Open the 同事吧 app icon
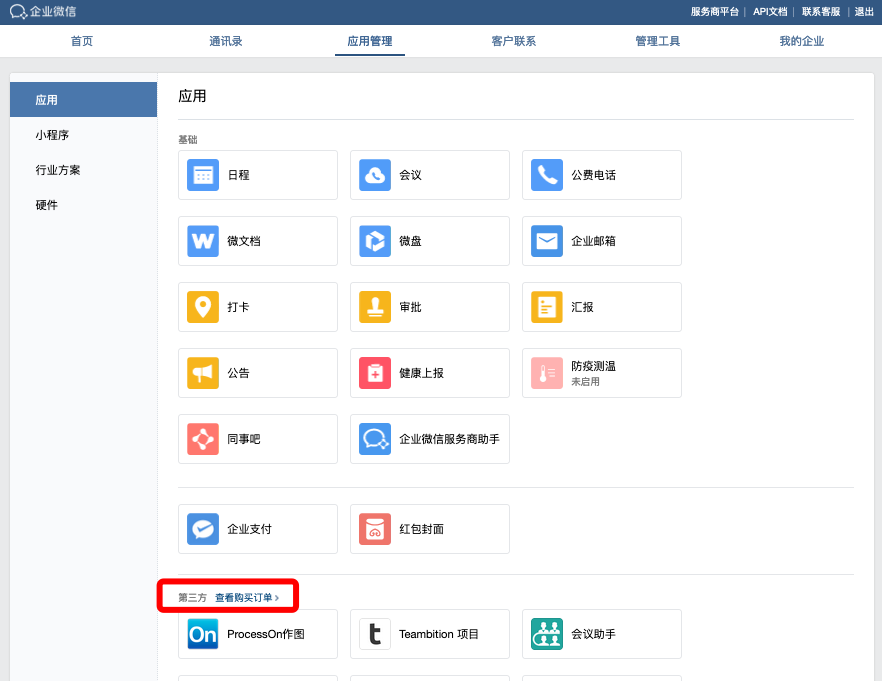The width and height of the screenshot is (882, 681). point(203,439)
